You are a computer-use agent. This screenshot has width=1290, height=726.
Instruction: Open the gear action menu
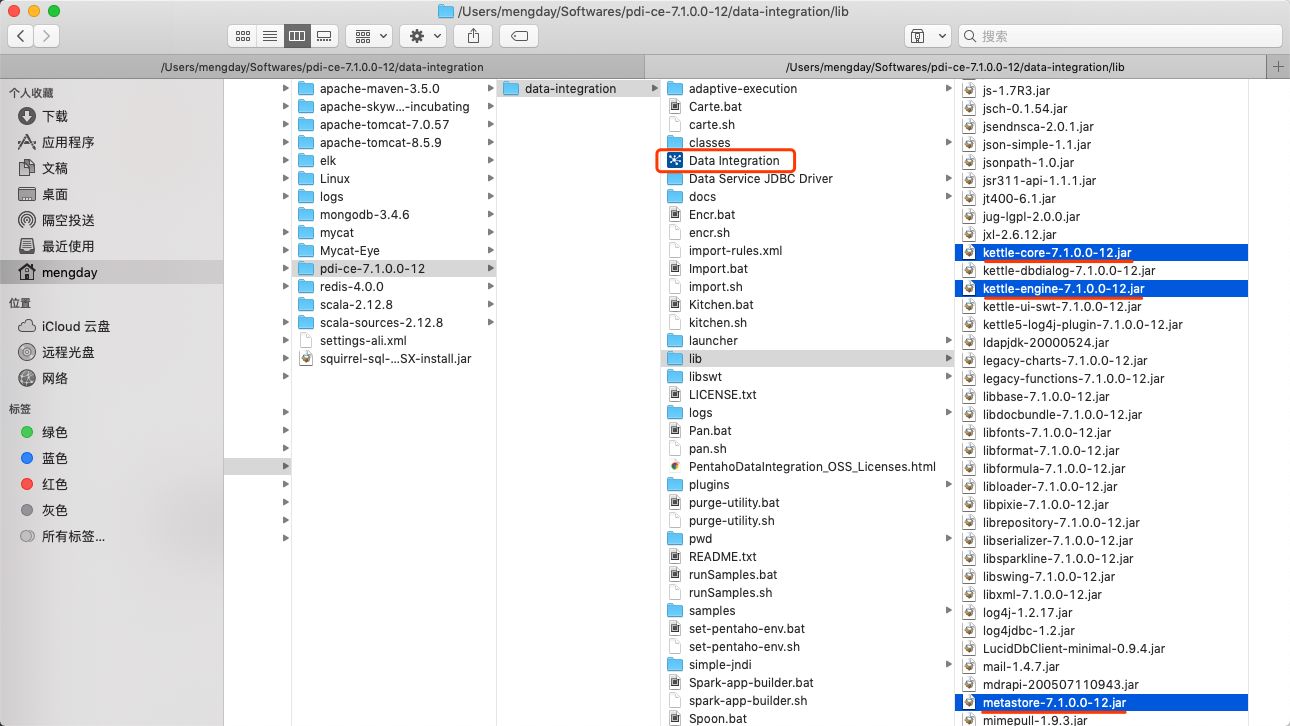pyautogui.click(x=423, y=36)
